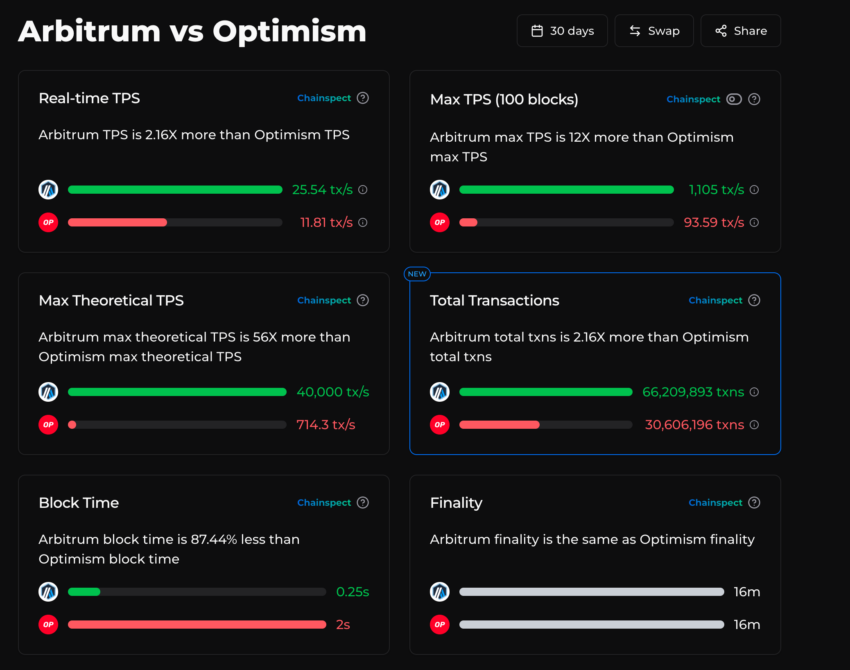Click Optimism OP logo in Finality card
Image resolution: width=850 pixels, height=670 pixels.
point(440,624)
